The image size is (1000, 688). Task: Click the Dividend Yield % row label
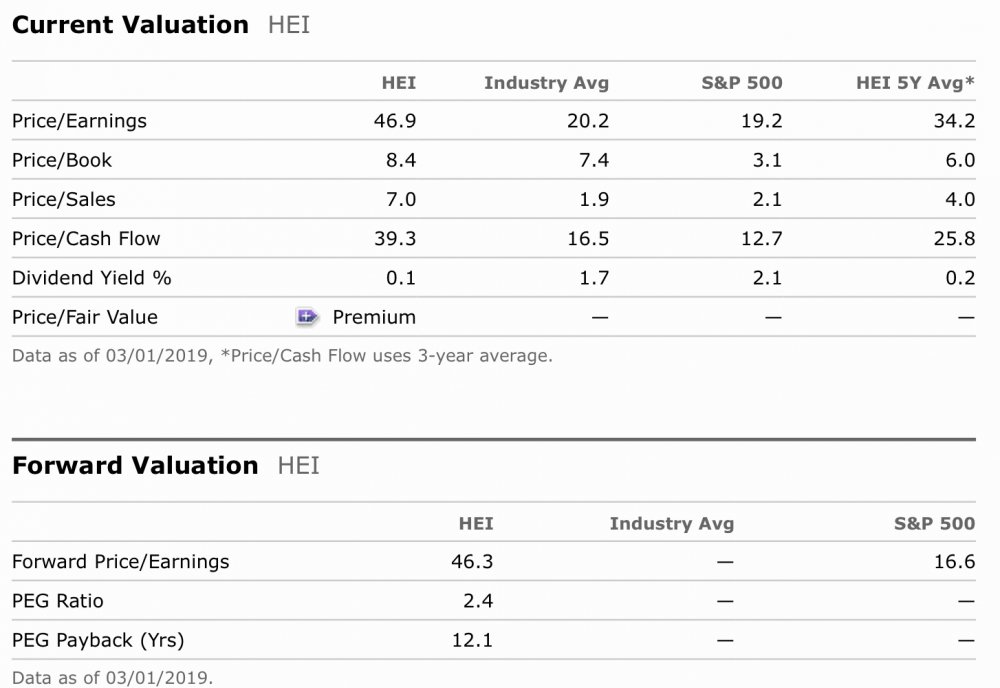(x=92, y=278)
